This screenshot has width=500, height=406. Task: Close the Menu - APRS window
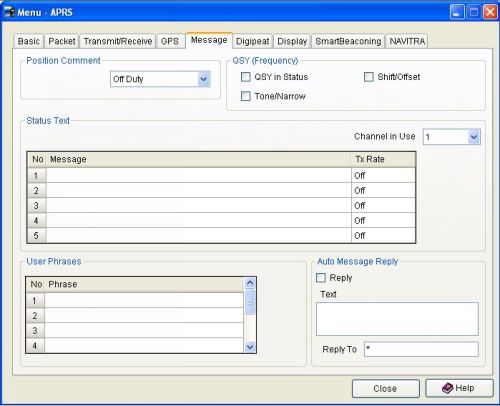[490, 12]
